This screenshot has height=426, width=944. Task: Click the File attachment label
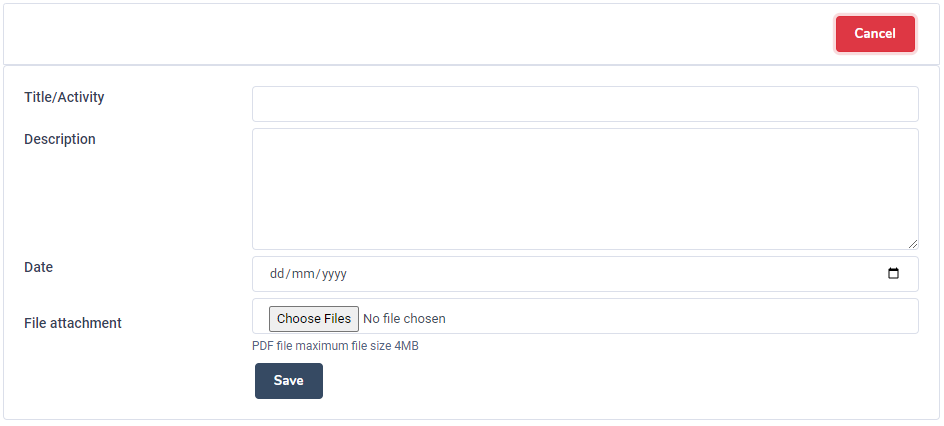click(x=73, y=323)
